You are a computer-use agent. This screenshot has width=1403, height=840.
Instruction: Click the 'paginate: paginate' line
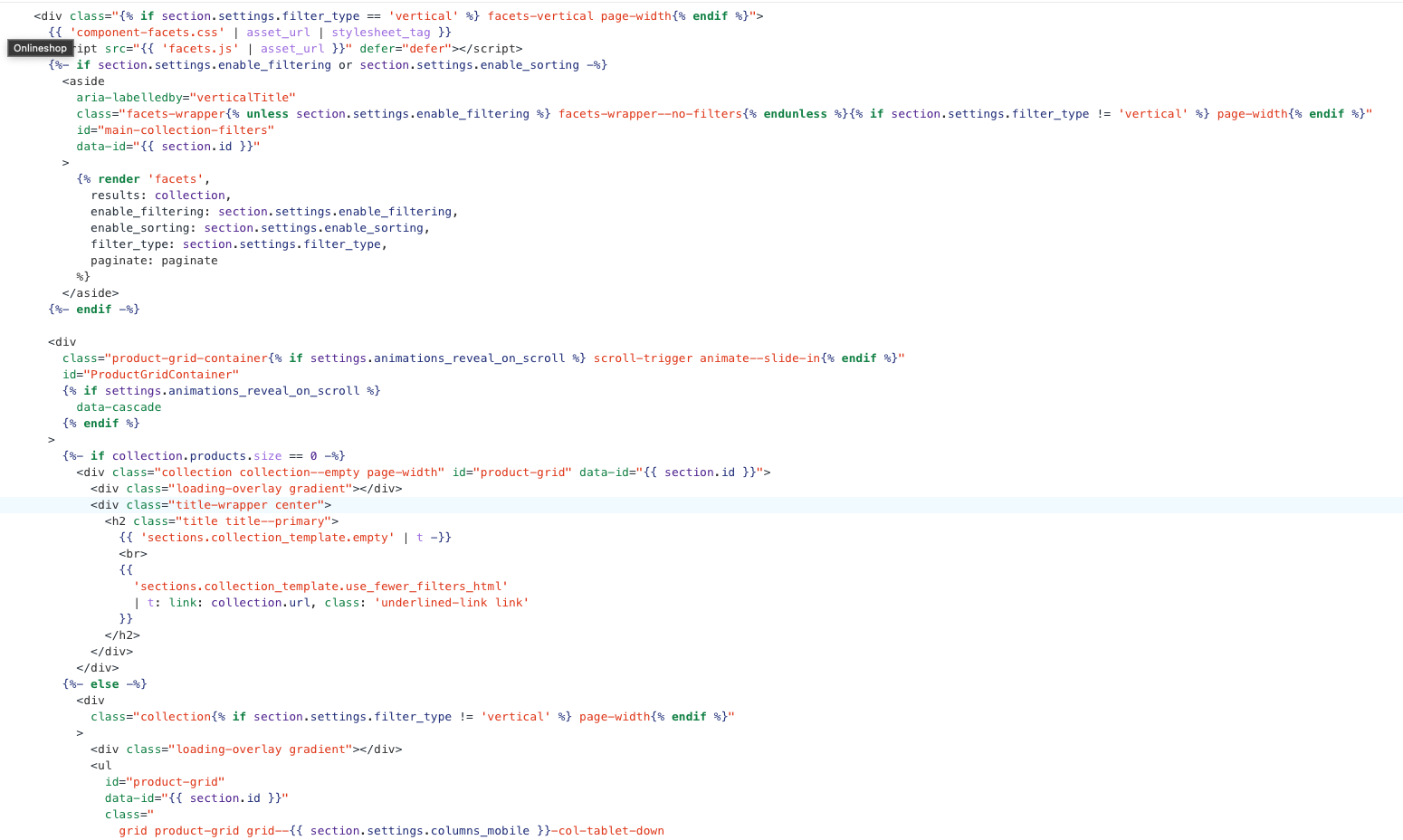(154, 261)
